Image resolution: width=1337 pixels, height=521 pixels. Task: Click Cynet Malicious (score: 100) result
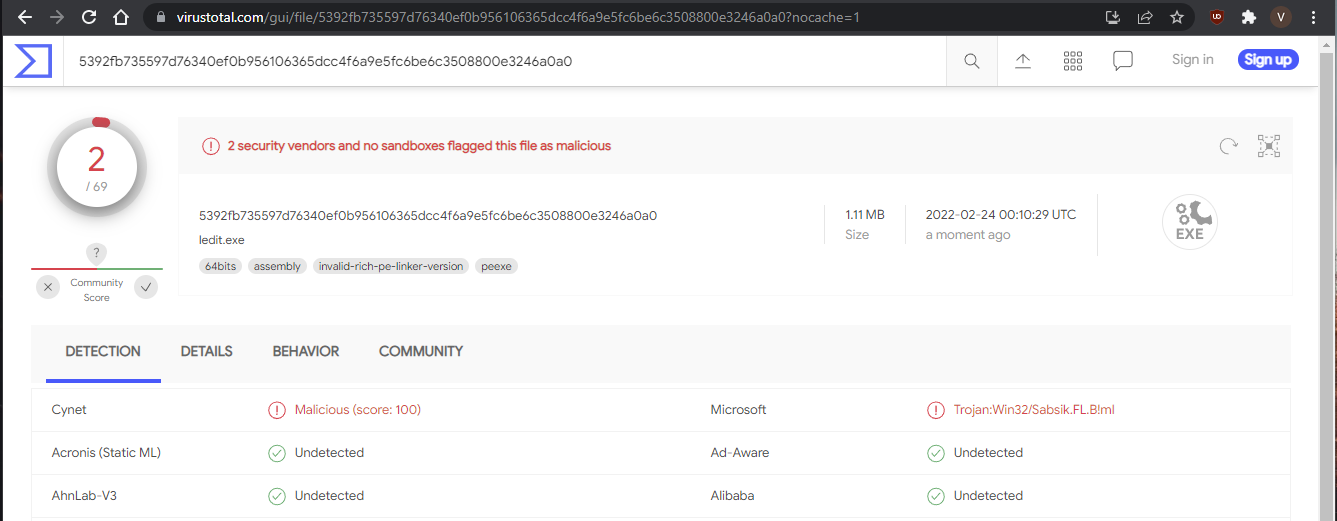tap(358, 410)
